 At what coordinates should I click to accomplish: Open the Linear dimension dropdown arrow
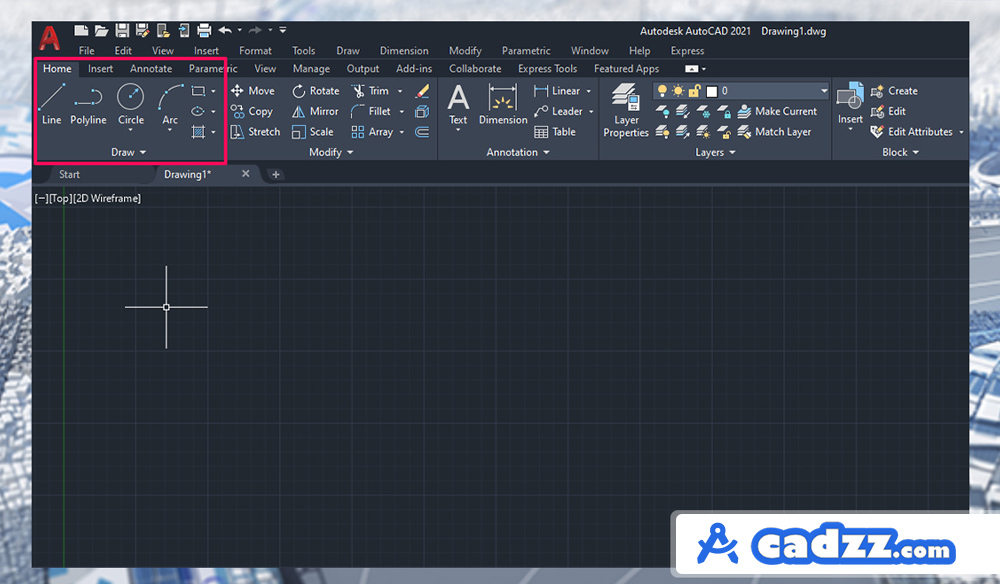click(589, 91)
